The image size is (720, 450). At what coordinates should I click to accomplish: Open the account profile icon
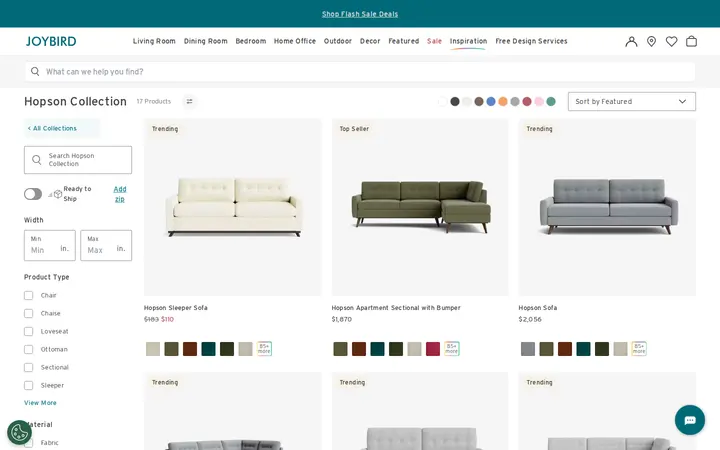(631, 41)
